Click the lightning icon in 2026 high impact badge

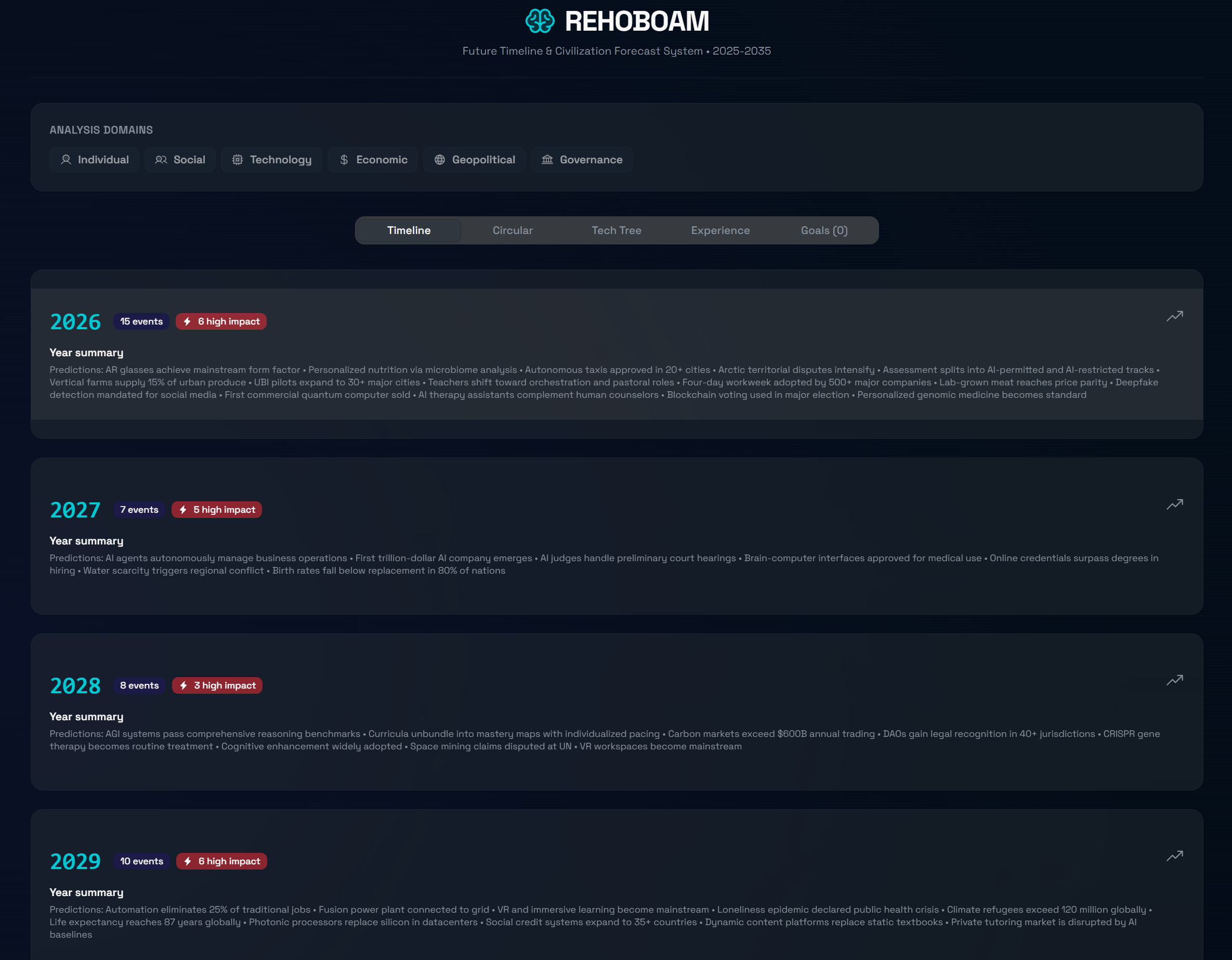tap(187, 322)
